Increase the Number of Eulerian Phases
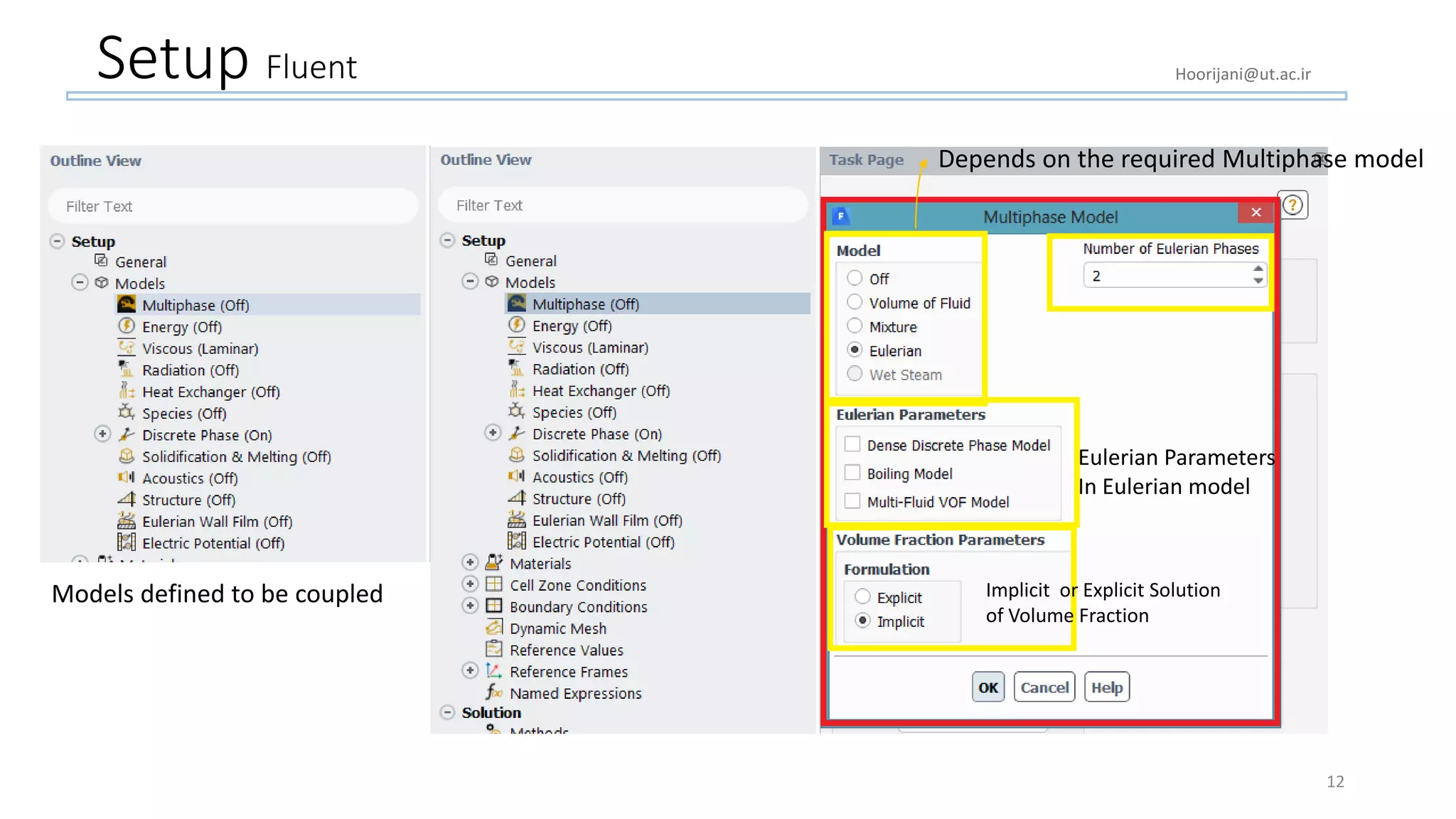This screenshot has height=819, width=1456. point(1258,269)
